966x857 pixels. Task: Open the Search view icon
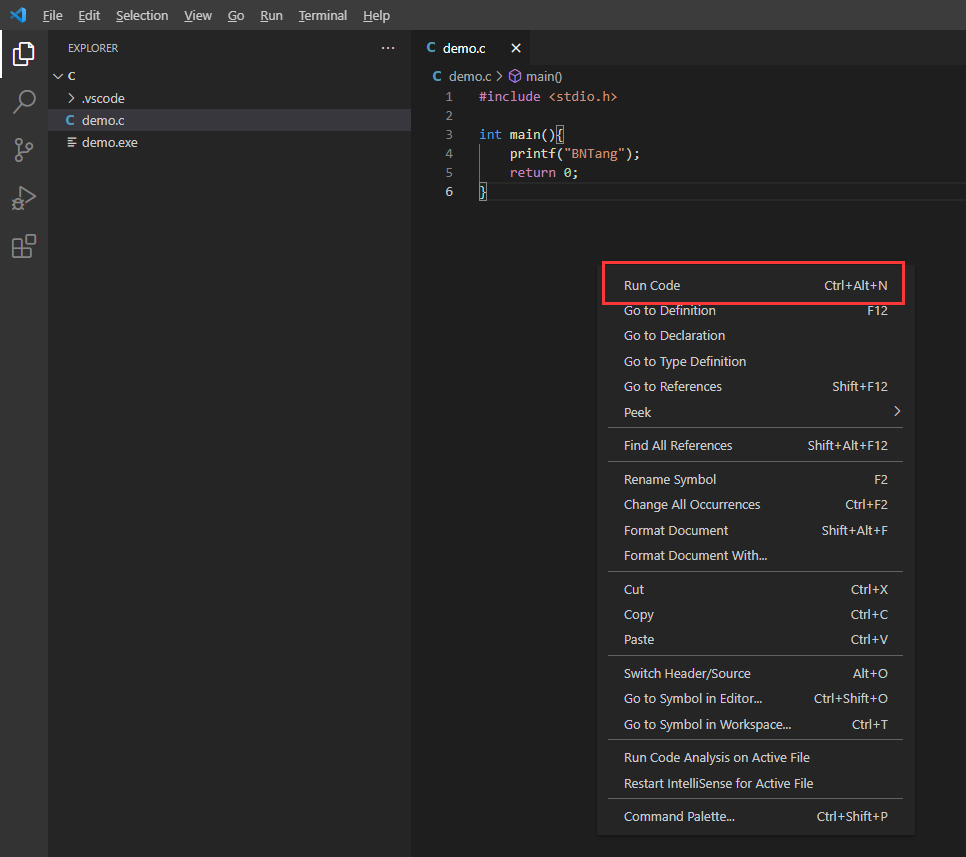click(x=24, y=102)
